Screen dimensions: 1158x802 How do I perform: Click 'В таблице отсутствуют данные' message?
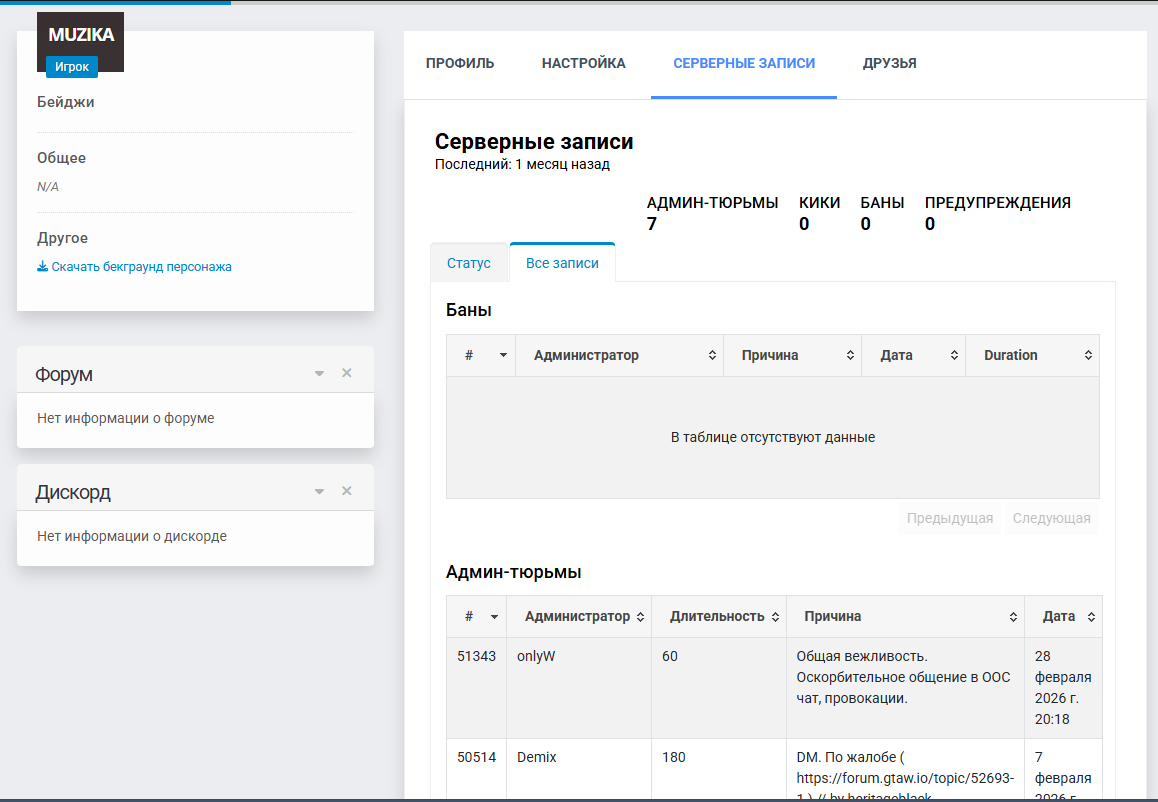(x=772, y=437)
